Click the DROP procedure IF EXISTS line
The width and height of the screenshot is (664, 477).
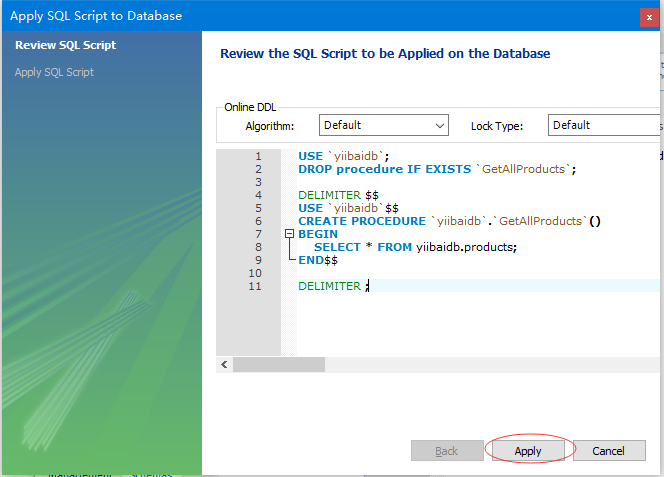point(437,169)
